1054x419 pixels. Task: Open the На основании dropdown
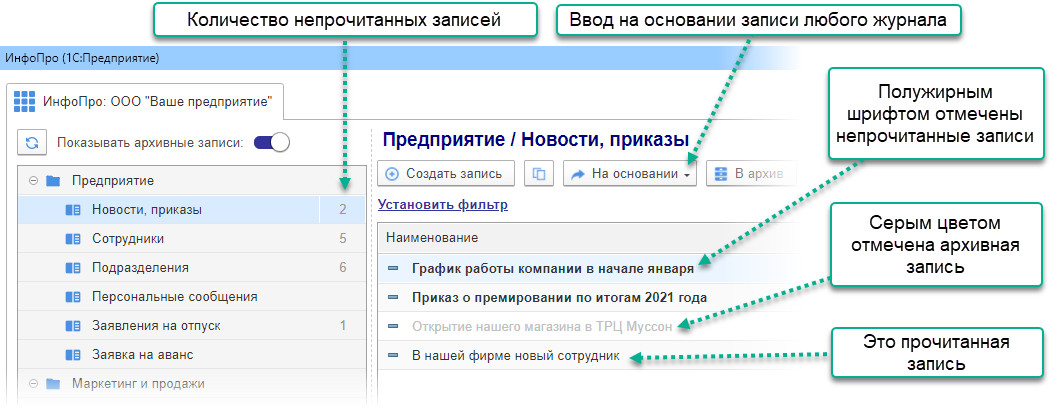click(629, 174)
